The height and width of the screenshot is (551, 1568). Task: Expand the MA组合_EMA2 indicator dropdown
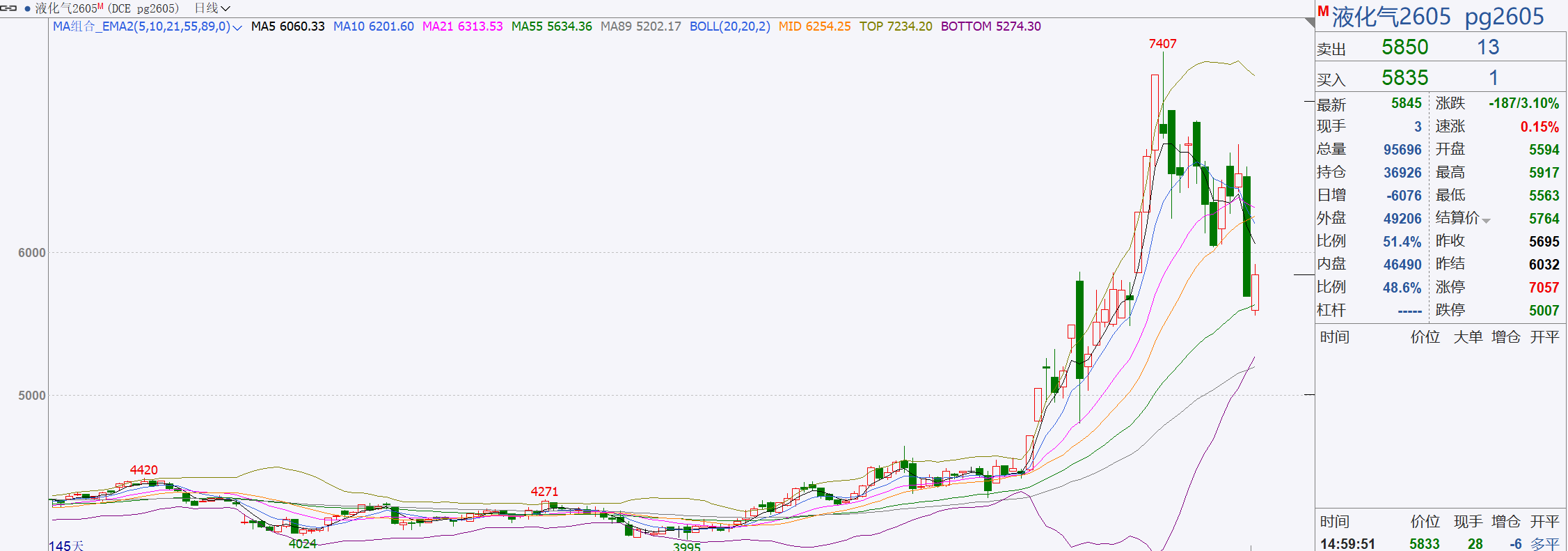[237, 27]
